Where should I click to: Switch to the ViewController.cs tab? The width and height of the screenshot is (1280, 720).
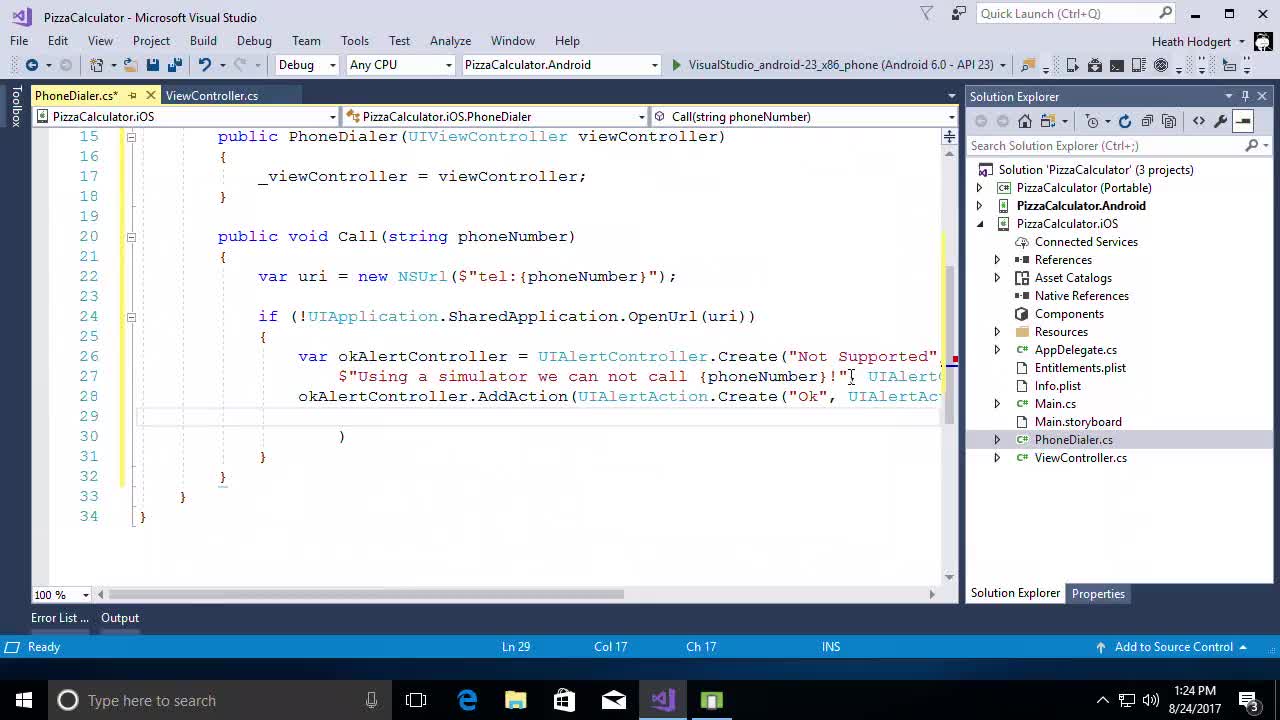(211, 95)
